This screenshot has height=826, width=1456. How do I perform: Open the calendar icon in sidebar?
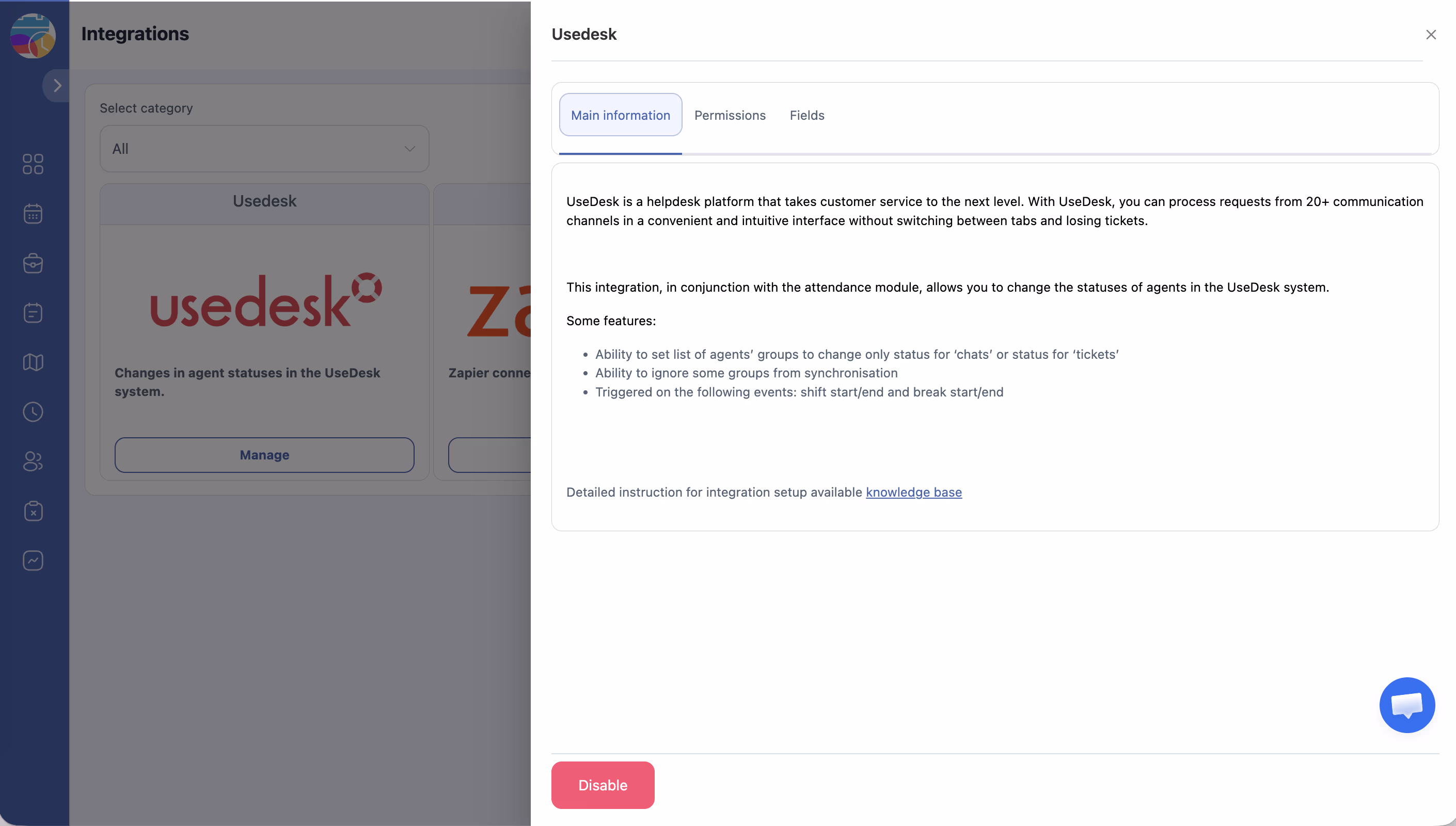pos(33,214)
